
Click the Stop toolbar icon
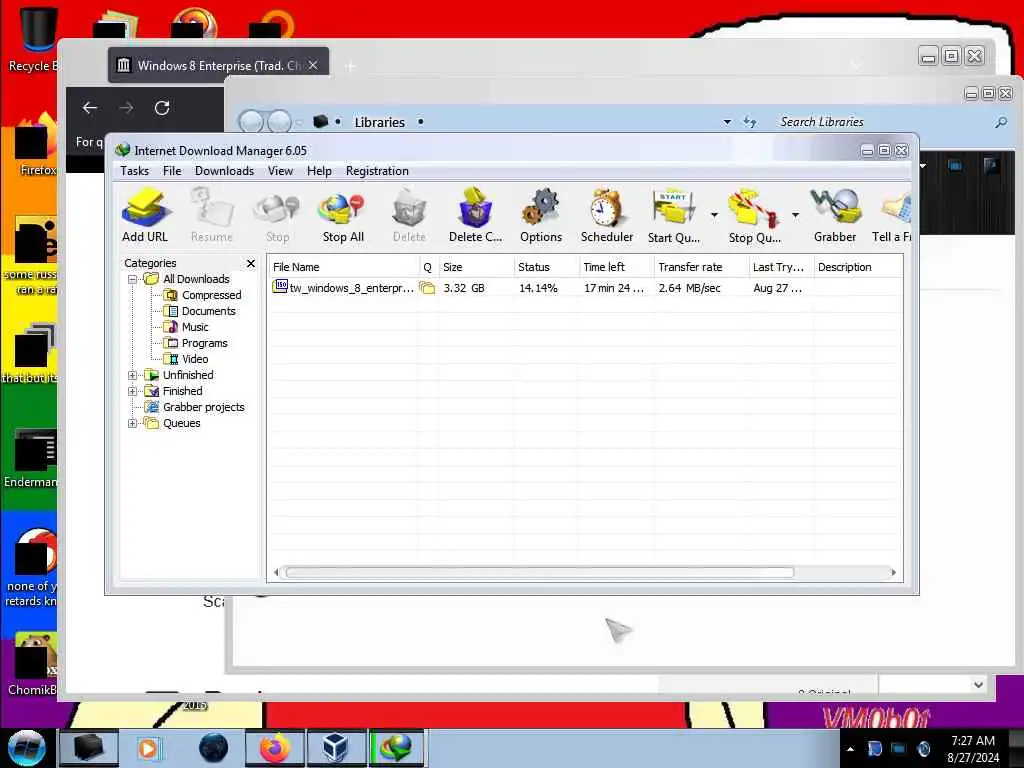(278, 216)
